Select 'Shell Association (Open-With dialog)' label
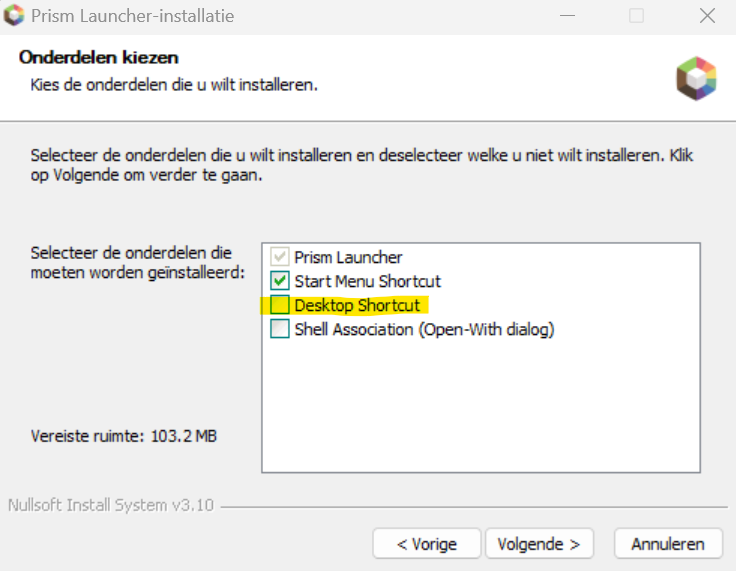The image size is (736, 571). click(x=424, y=330)
